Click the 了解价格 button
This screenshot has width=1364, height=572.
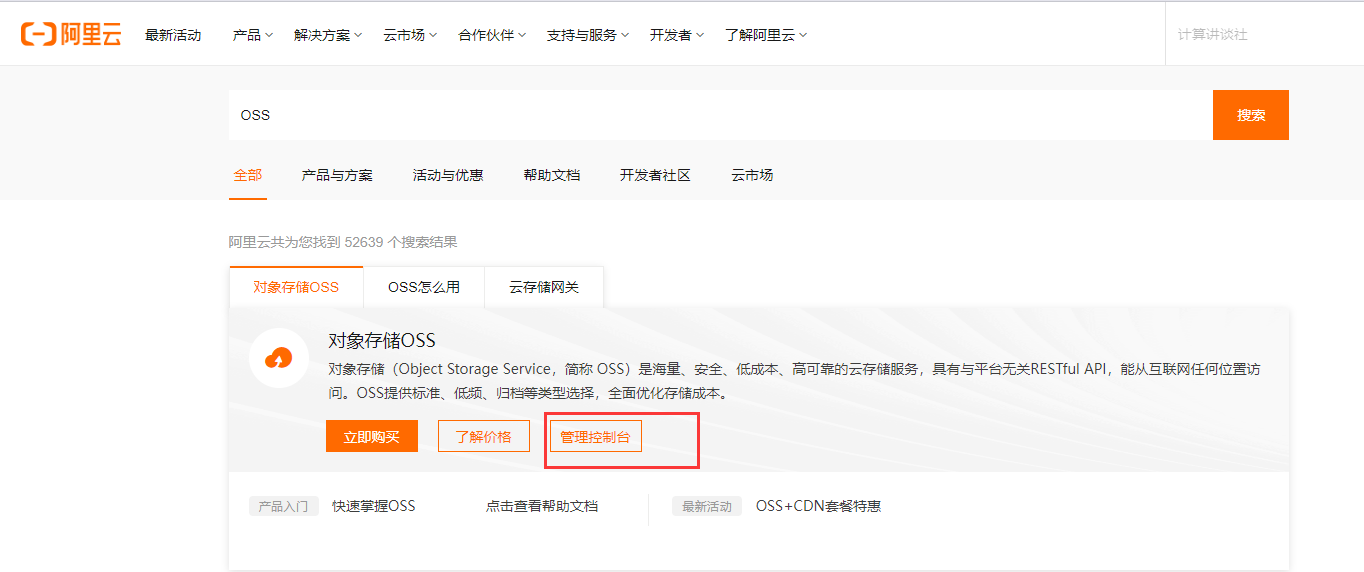coord(484,436)
